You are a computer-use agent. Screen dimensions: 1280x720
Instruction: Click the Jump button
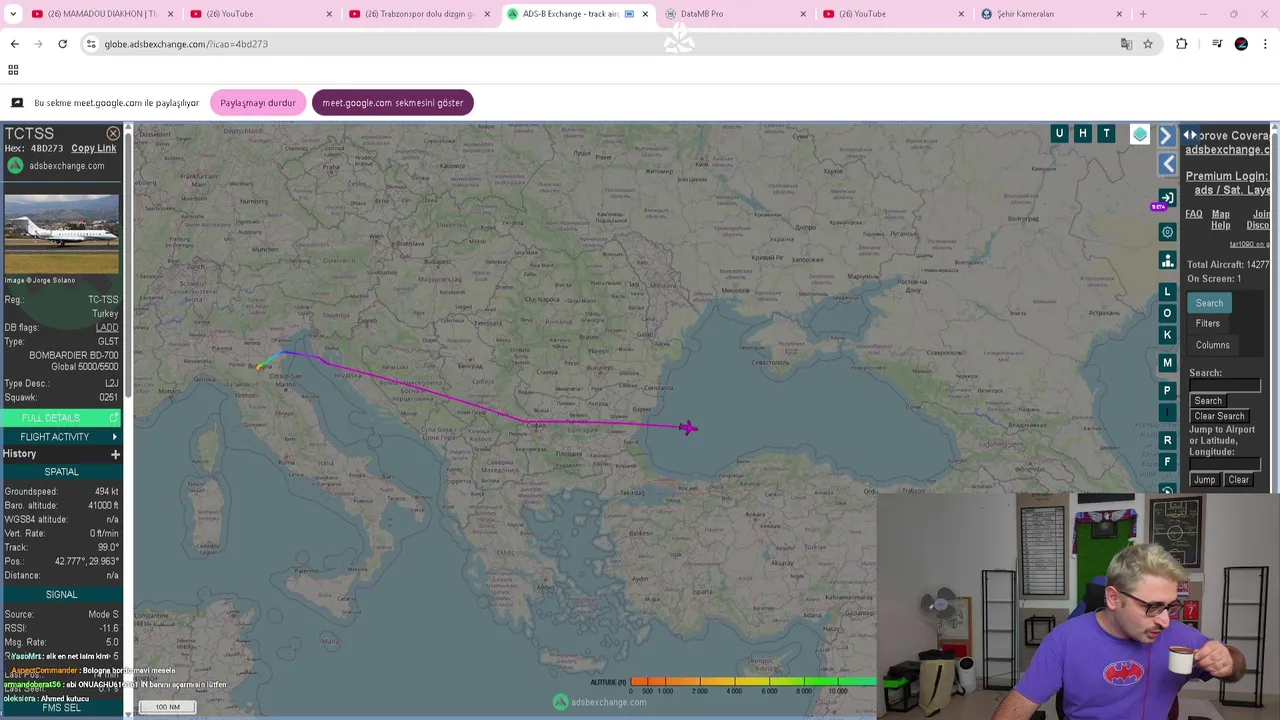[x=1204, y=480]
